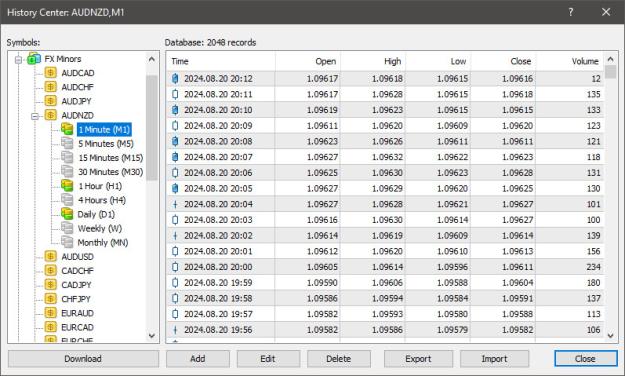Click the CHFJPY symbol coin icon
The image size is (625, 376).
pyautogui.click(x=51, y=299)
